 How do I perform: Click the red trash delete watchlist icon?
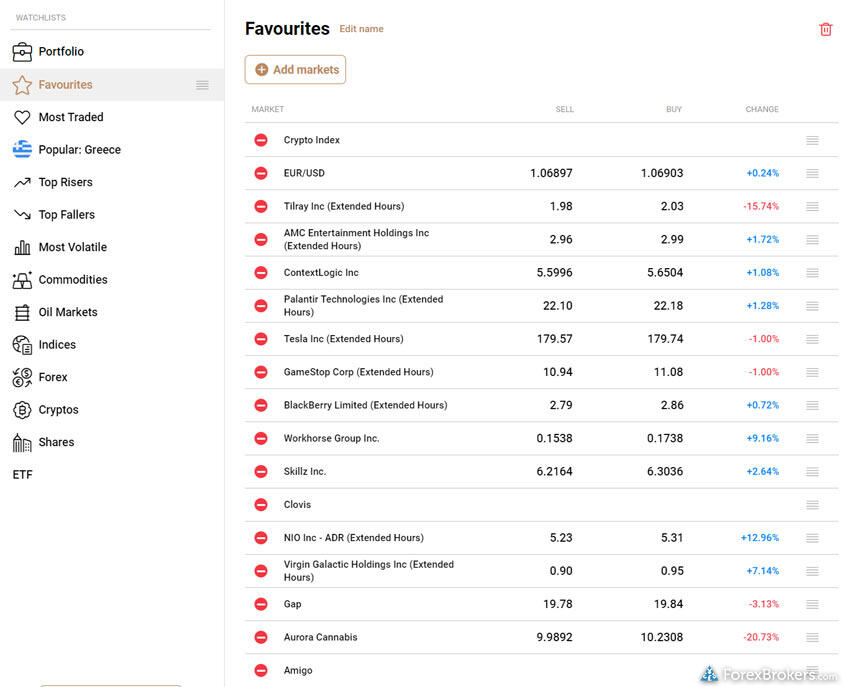(825, 29)
